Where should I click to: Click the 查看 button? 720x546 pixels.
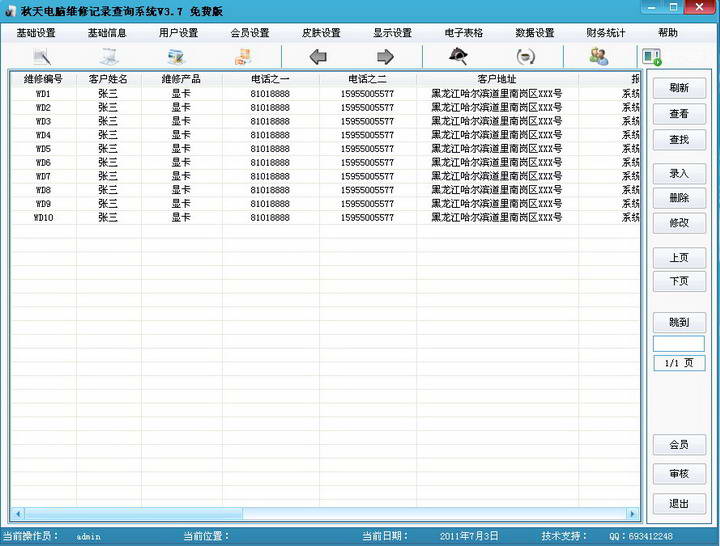[679, 113]
